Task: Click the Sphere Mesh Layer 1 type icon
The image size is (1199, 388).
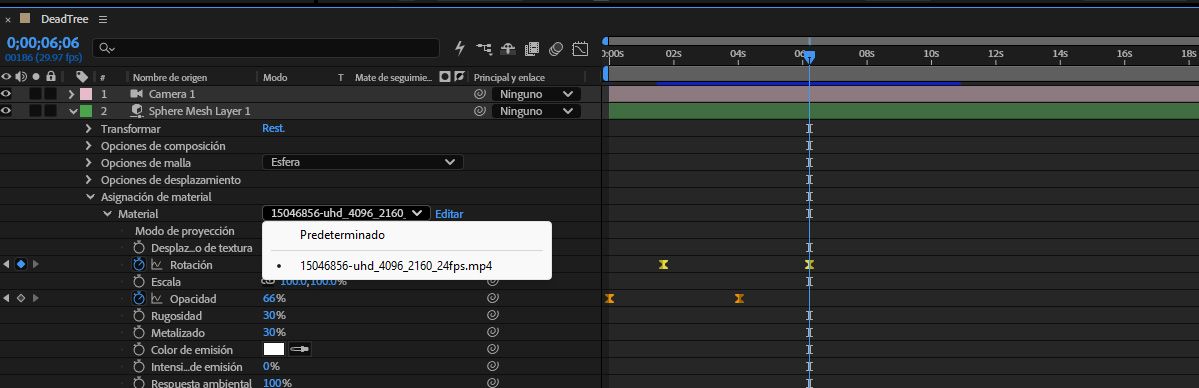Action: coord(137,111)
